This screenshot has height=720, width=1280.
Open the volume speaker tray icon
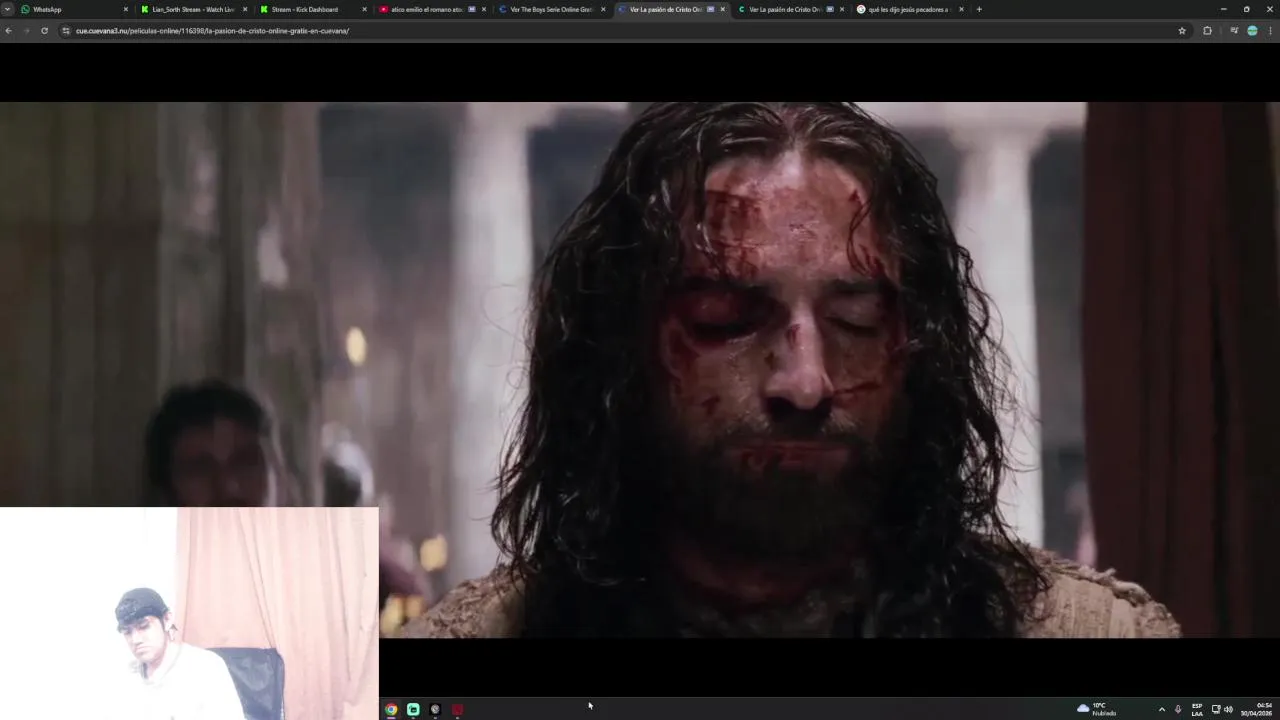1228,709
